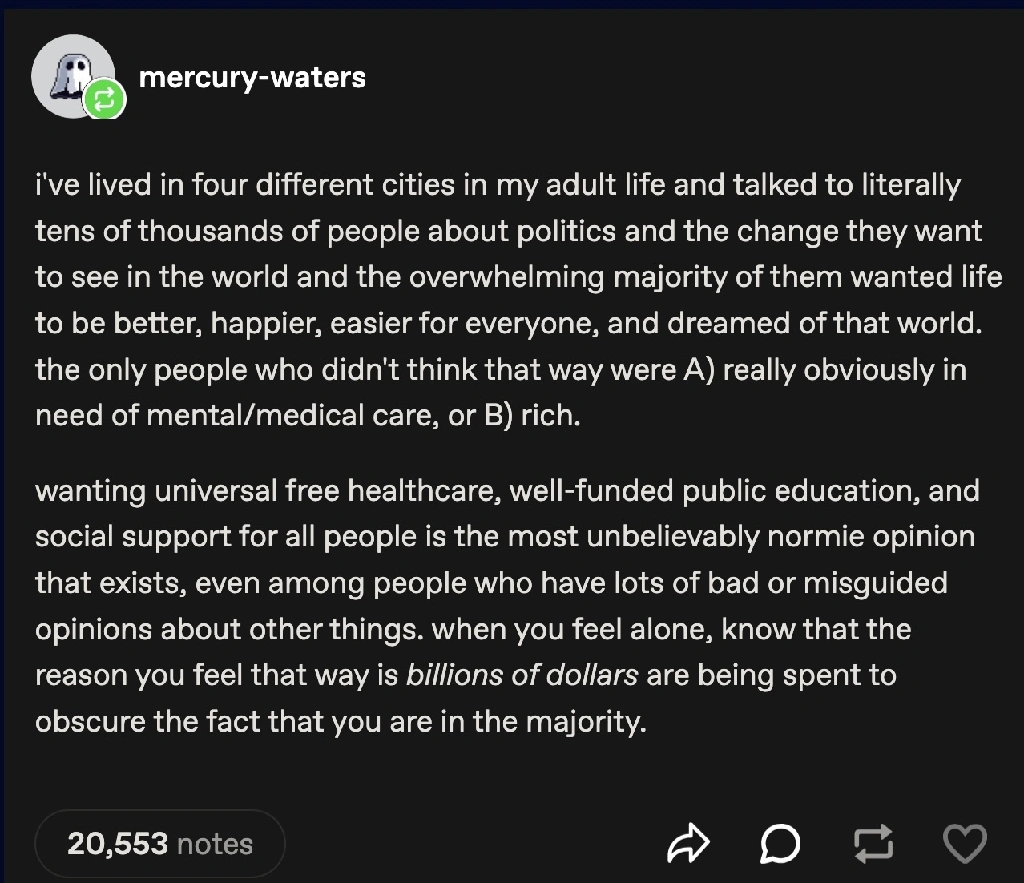Viewport: 1024px width, 883px height.
Task: Open the ghost avatar profile picture
Action: (73, 76)
